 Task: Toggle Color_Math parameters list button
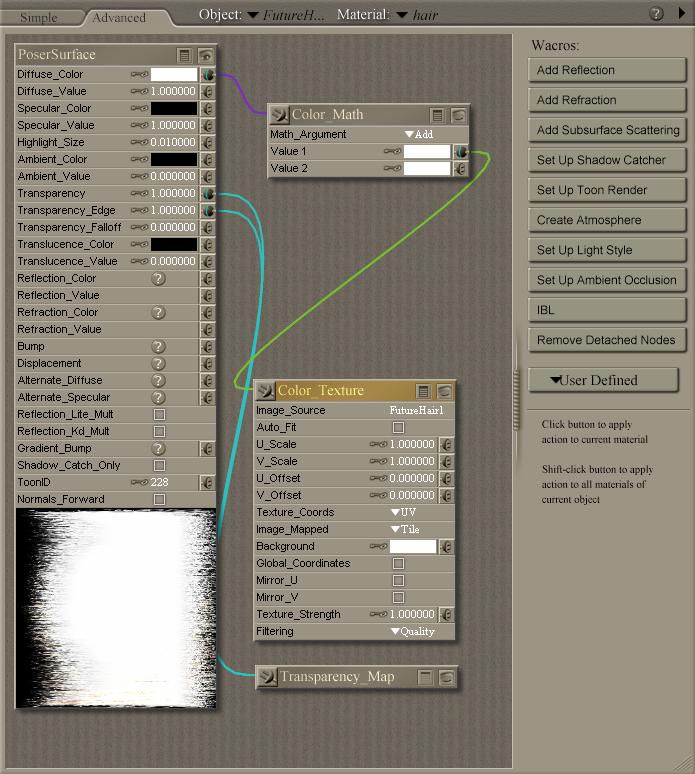coord(437,116)
